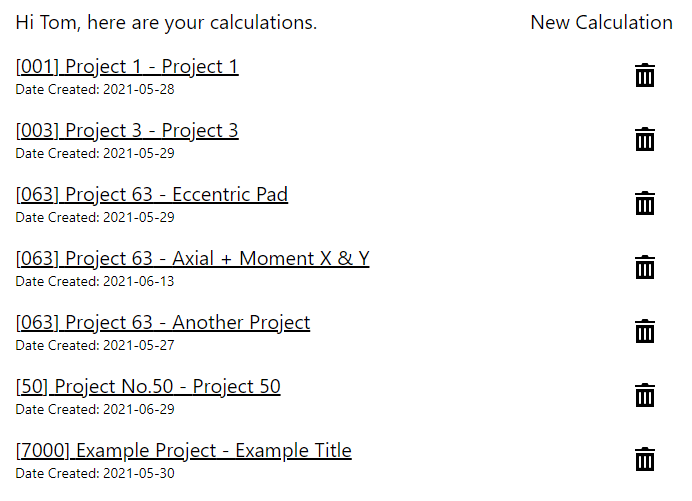Screen dimensions: 692x501
Task: Open [7000] Example Project - Example Title
Action: pos(184,451)
